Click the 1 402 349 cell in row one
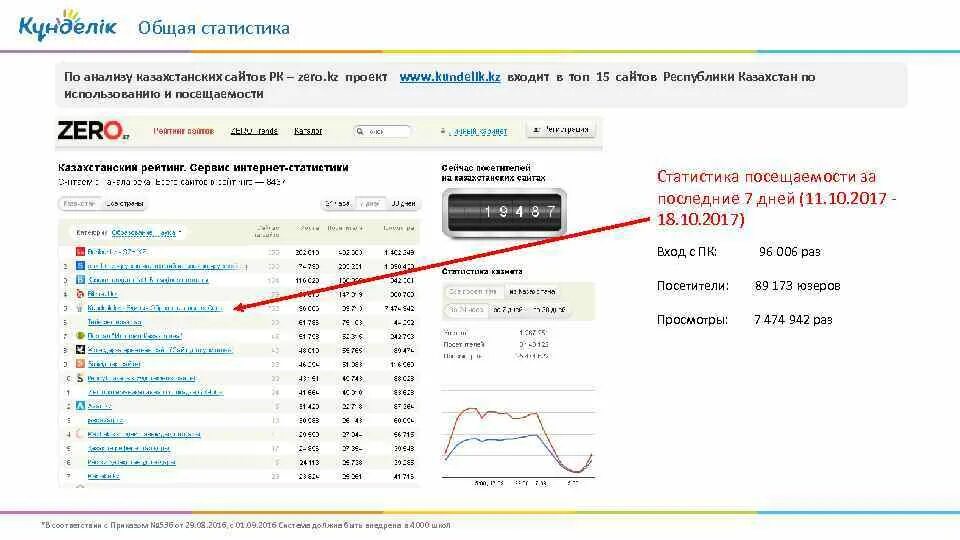Screen dimensions: 960x540 (x=399, y=252)
